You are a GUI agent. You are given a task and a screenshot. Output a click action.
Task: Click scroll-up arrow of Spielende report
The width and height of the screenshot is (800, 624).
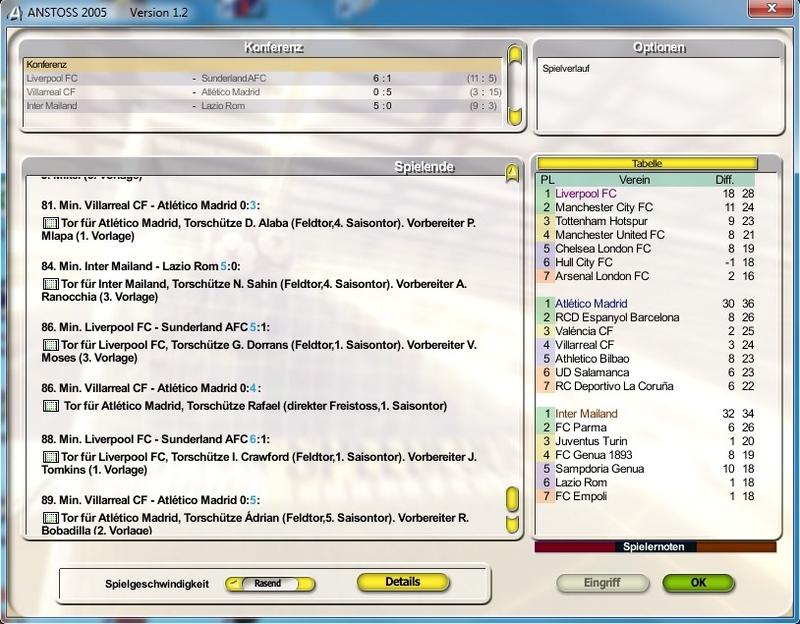pos(512,173)
